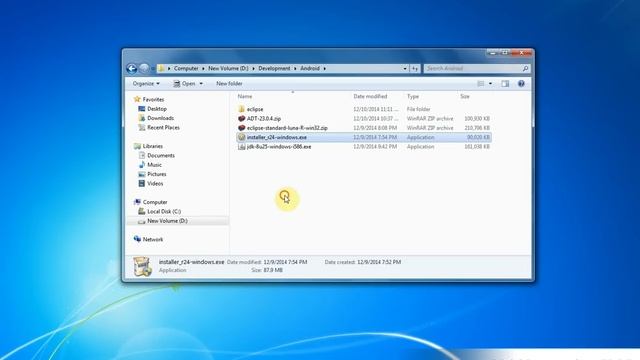Select the ADT-23.0.4.zip archive icon

pos(241,118)
